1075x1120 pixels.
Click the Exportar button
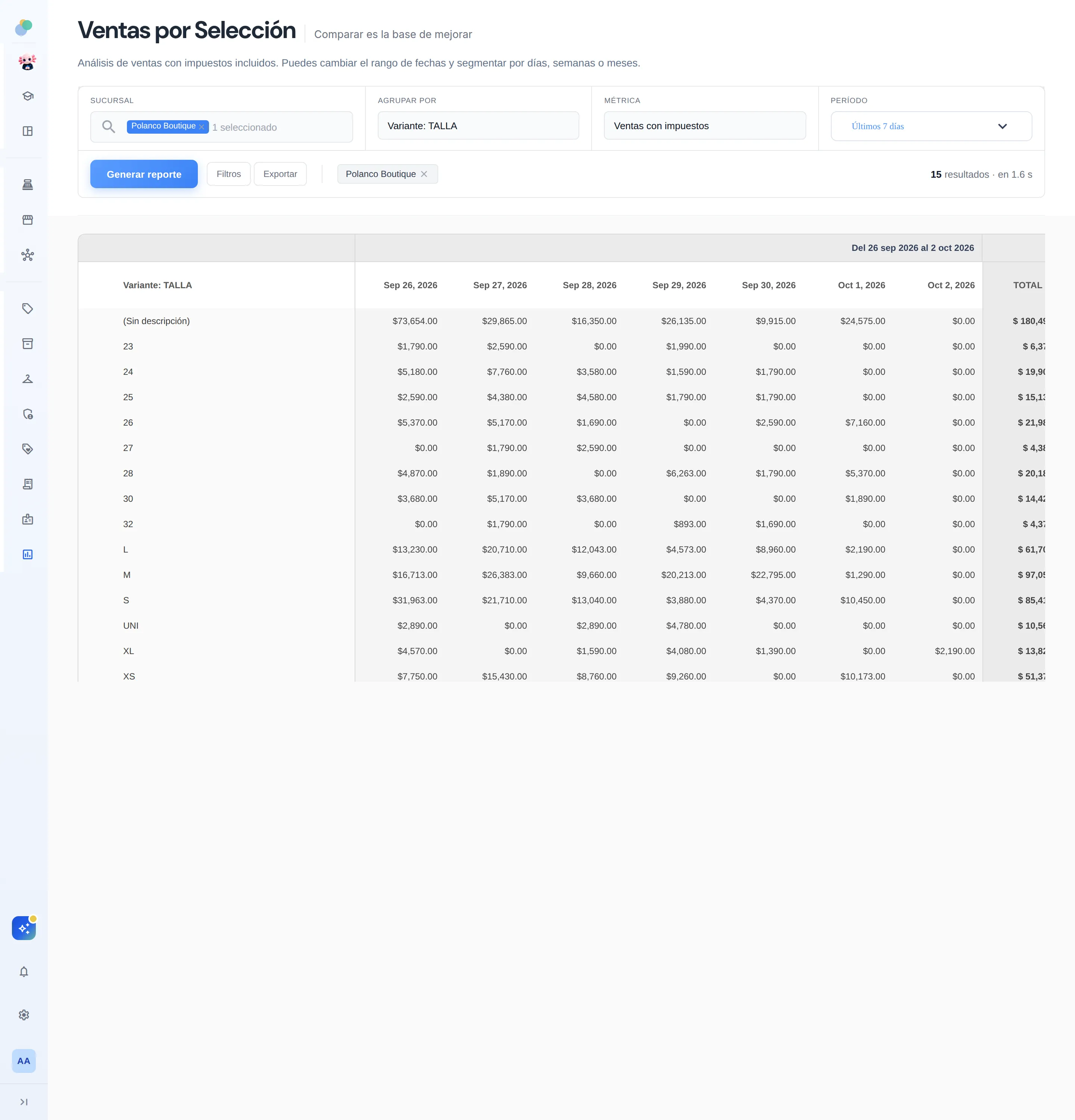(280, 174)
